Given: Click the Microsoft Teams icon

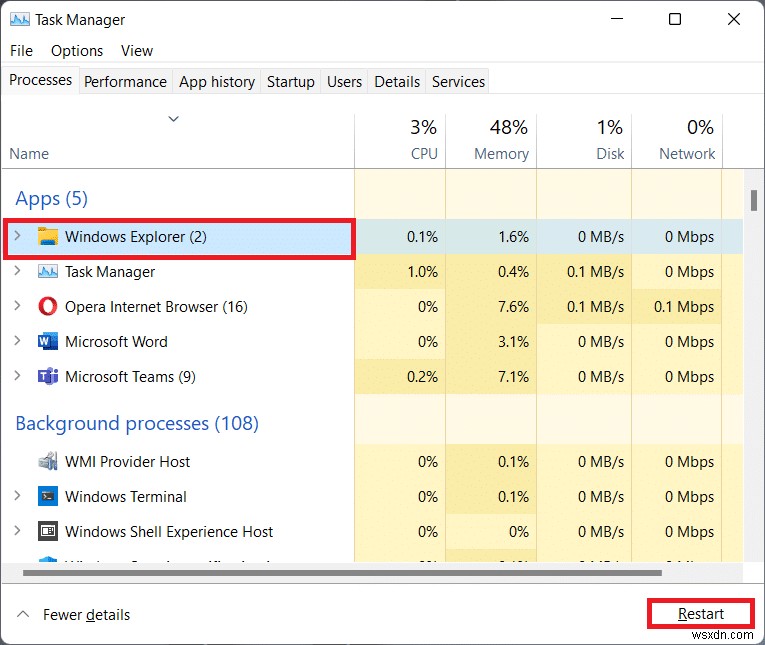Looking at the screenshot, I should point(48,377).
